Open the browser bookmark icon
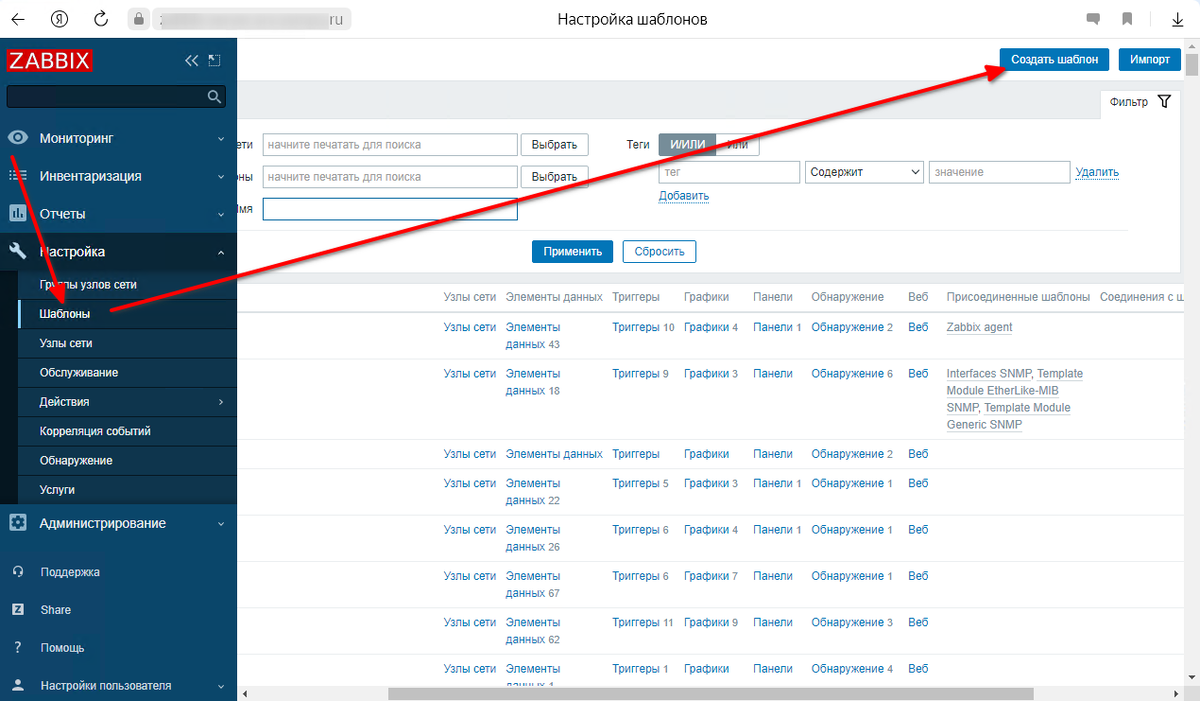 (1127, 19)
